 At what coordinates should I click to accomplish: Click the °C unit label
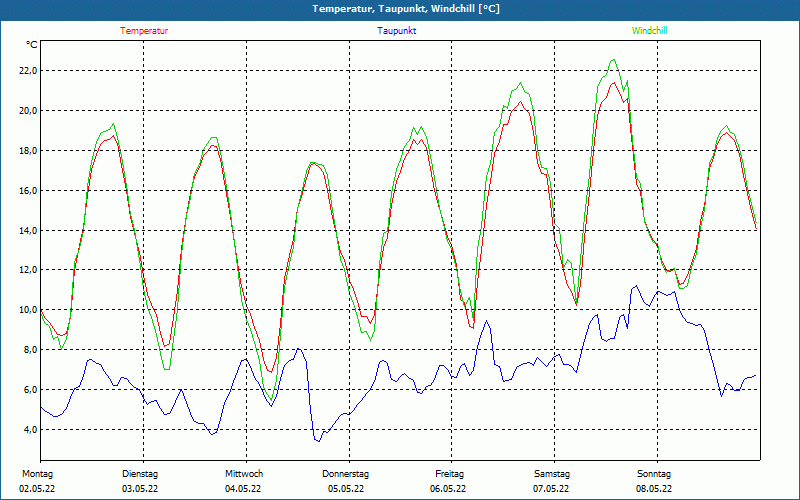coord(32,45)
